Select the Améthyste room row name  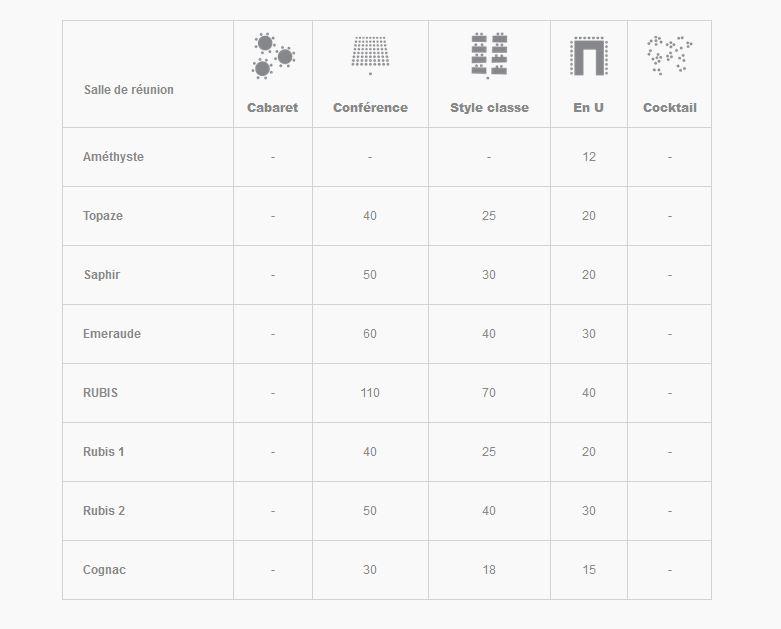(x=113, y=157)
